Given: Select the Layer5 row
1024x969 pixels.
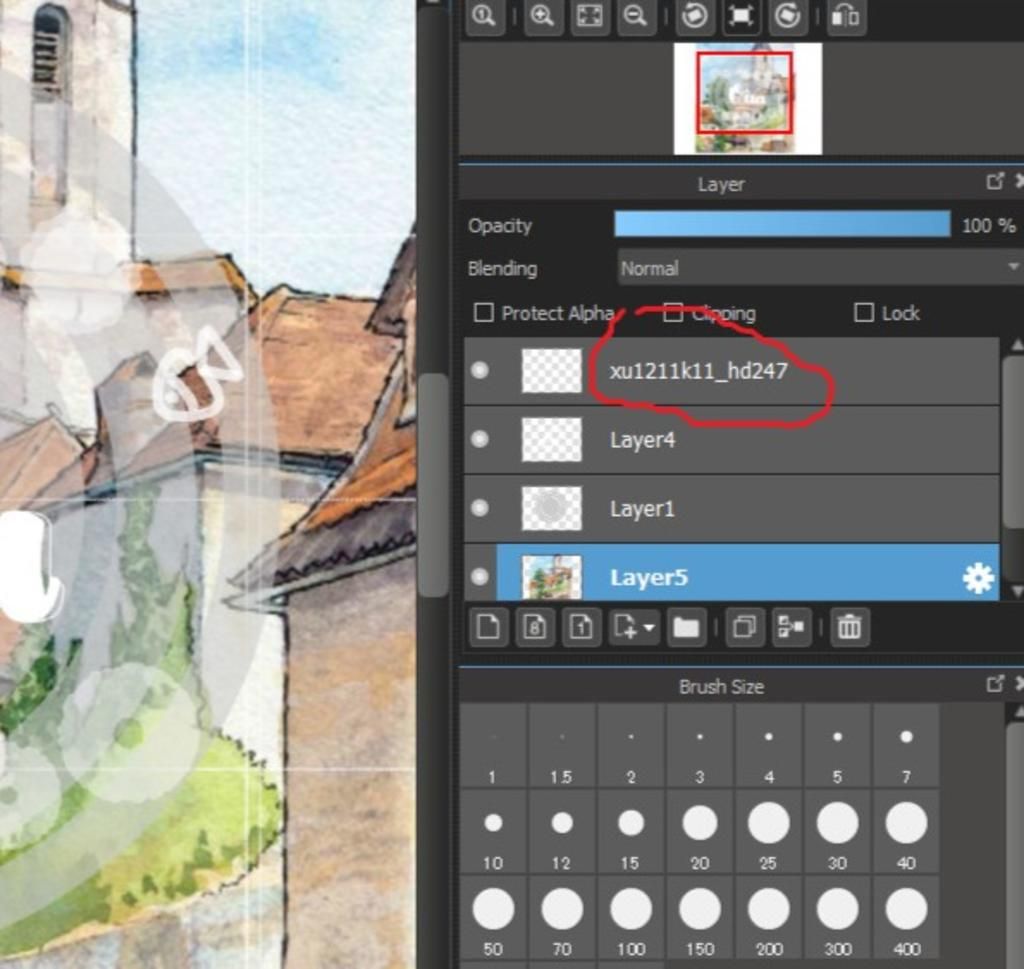Looking at the screenshot, I should point(731,573).
